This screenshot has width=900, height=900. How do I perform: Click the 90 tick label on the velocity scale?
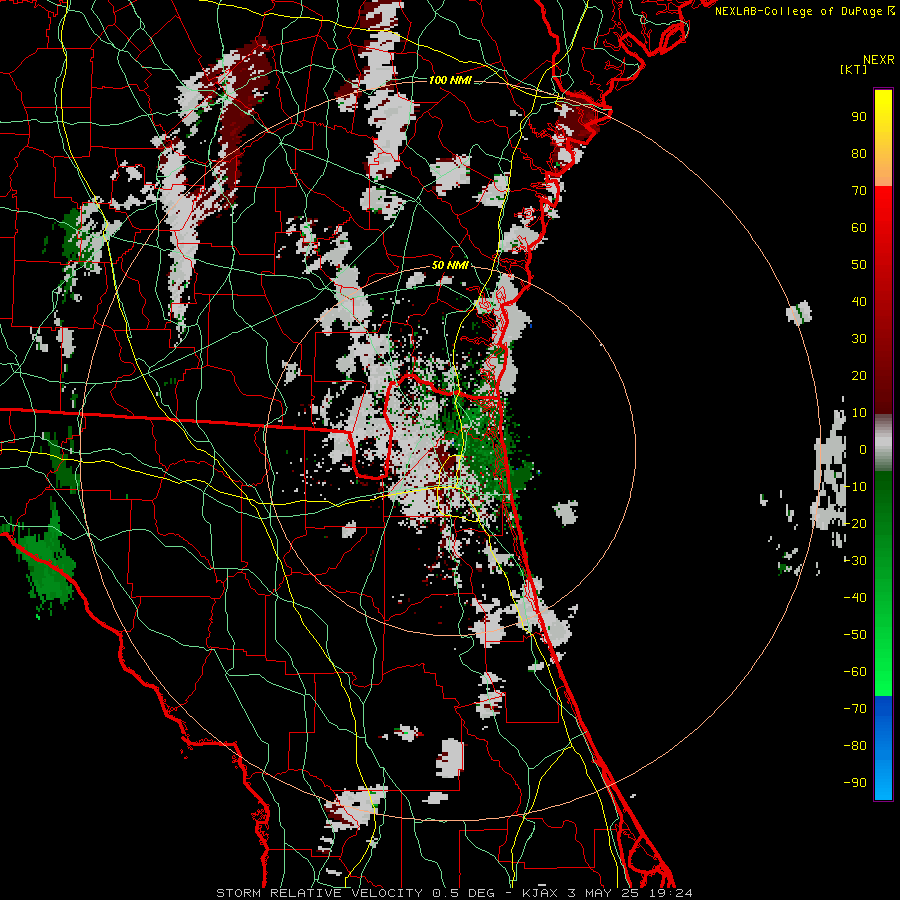pos(859,117)
